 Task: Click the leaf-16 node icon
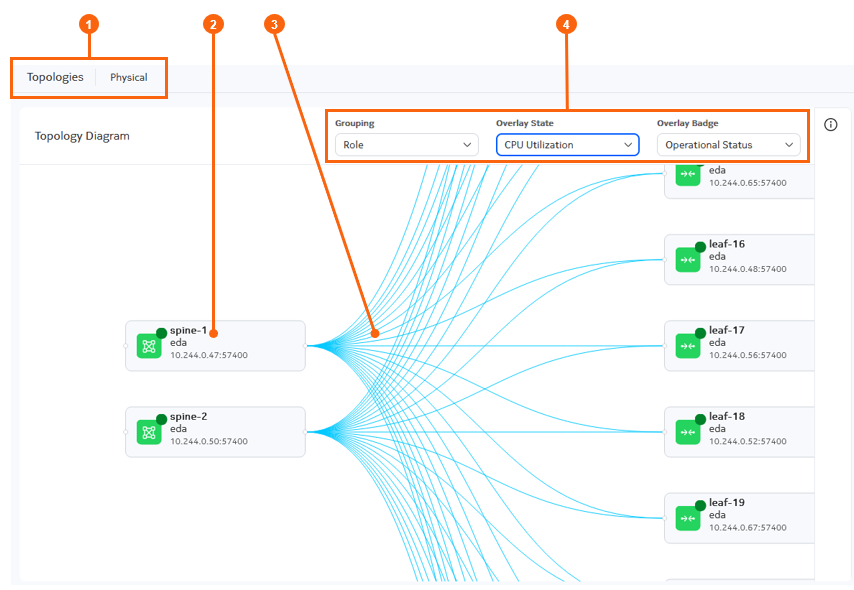[x=688, y=260]
